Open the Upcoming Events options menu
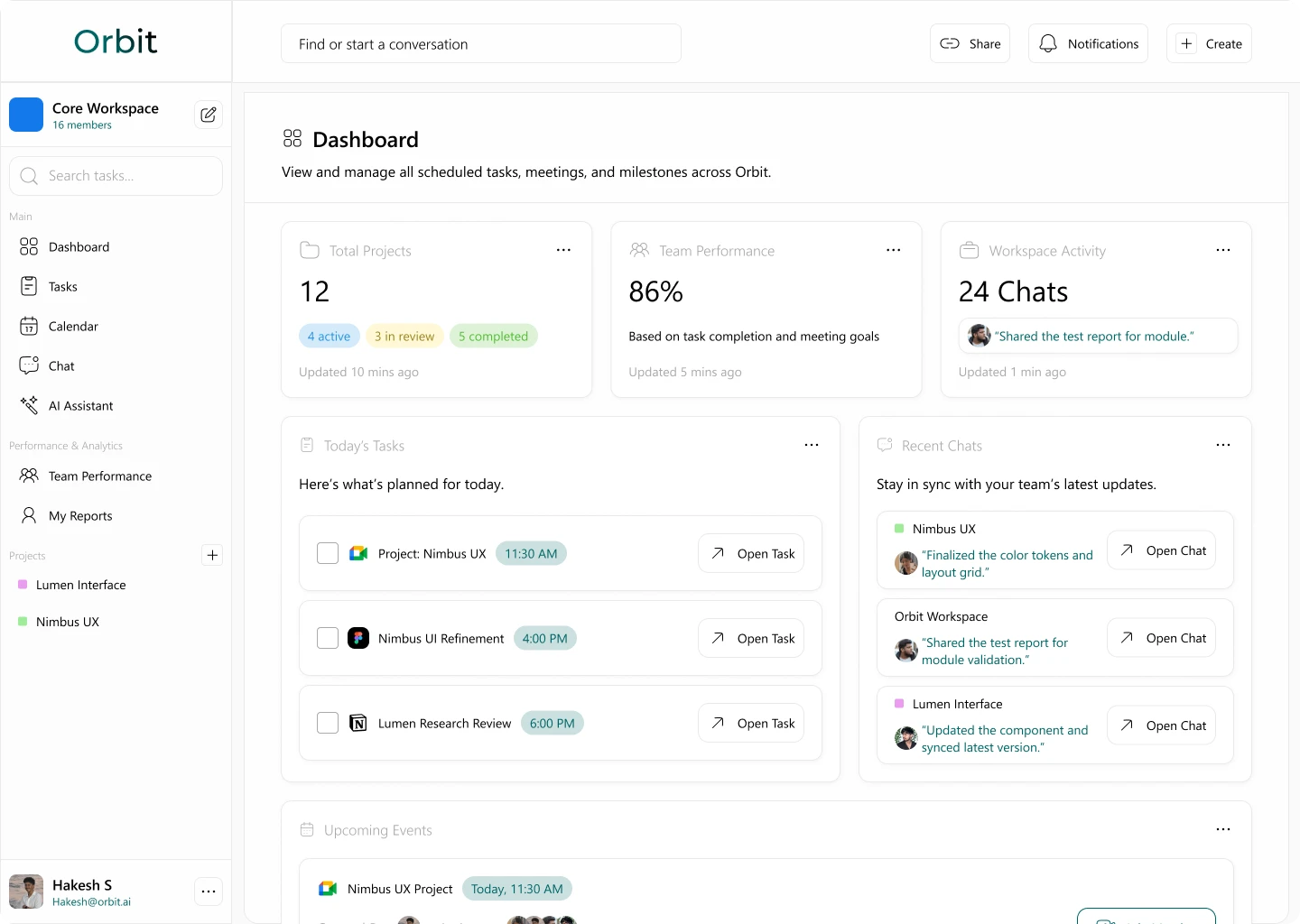Screen dimensions: 1300x924 click(1223, 829)
